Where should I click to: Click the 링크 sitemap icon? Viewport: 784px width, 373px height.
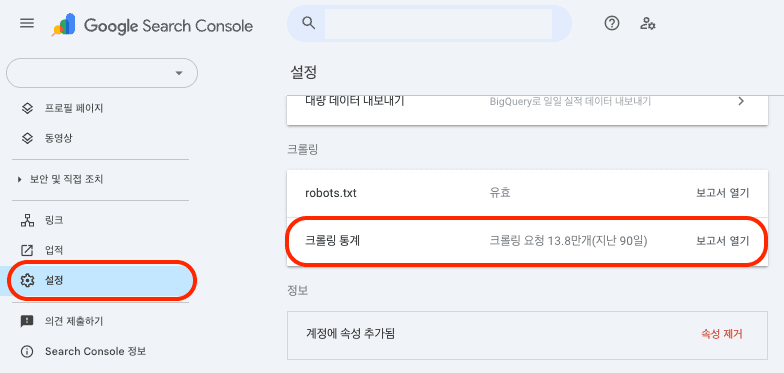tap(27, 220)
